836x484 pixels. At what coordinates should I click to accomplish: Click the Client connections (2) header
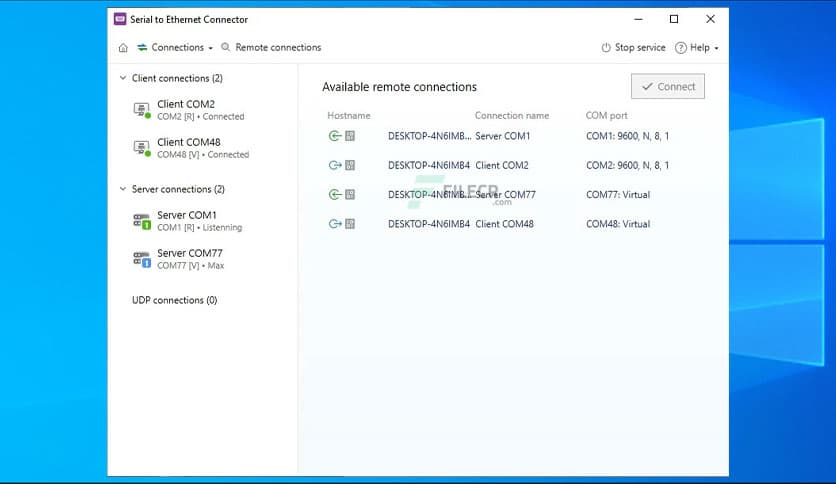(x=177, y=78)
